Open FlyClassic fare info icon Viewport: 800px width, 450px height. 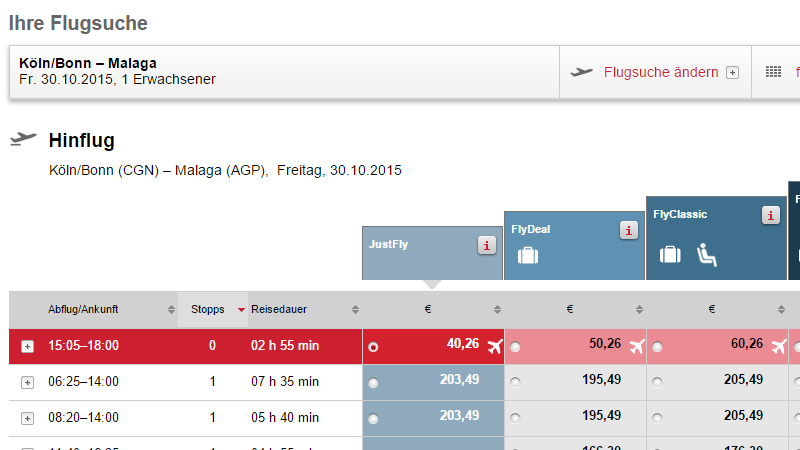coord(770,215)
